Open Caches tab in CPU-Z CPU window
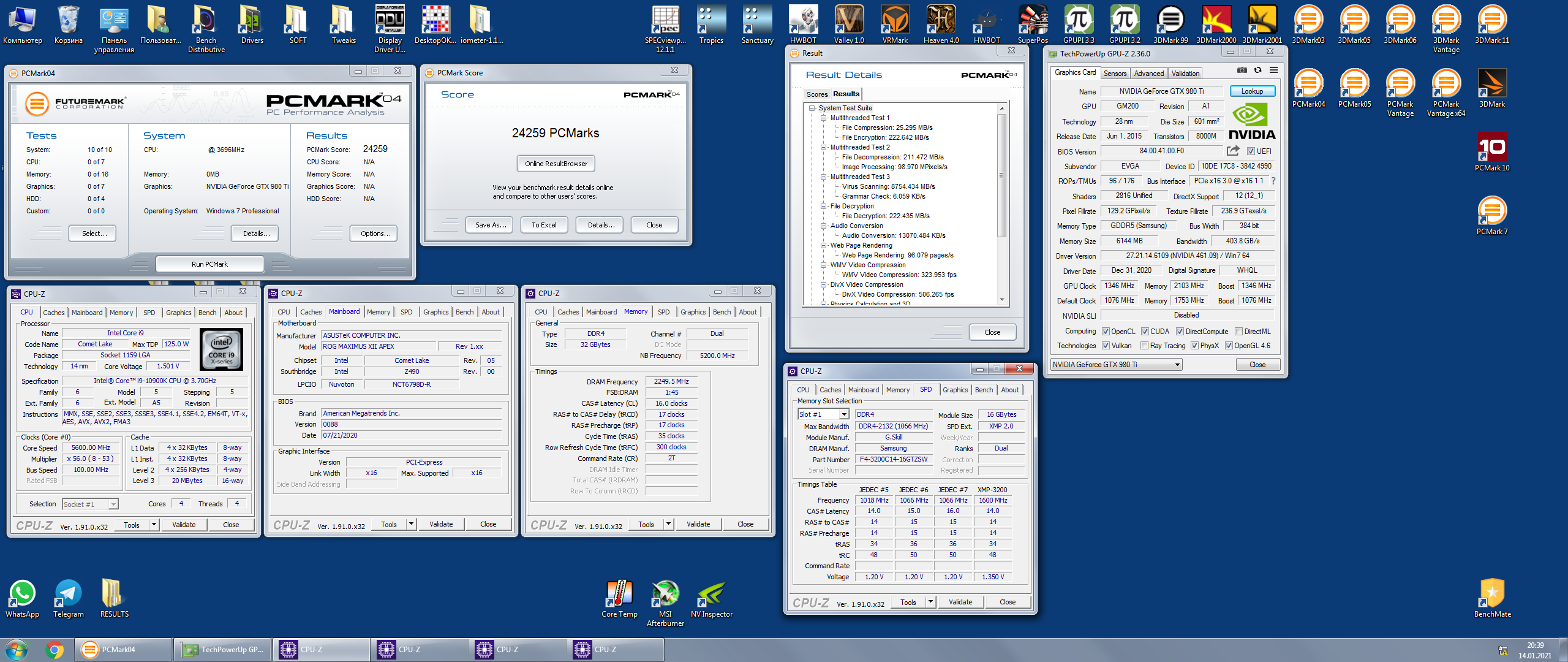This screenshot has width=1568, height=662. click(x=53, y=313)
